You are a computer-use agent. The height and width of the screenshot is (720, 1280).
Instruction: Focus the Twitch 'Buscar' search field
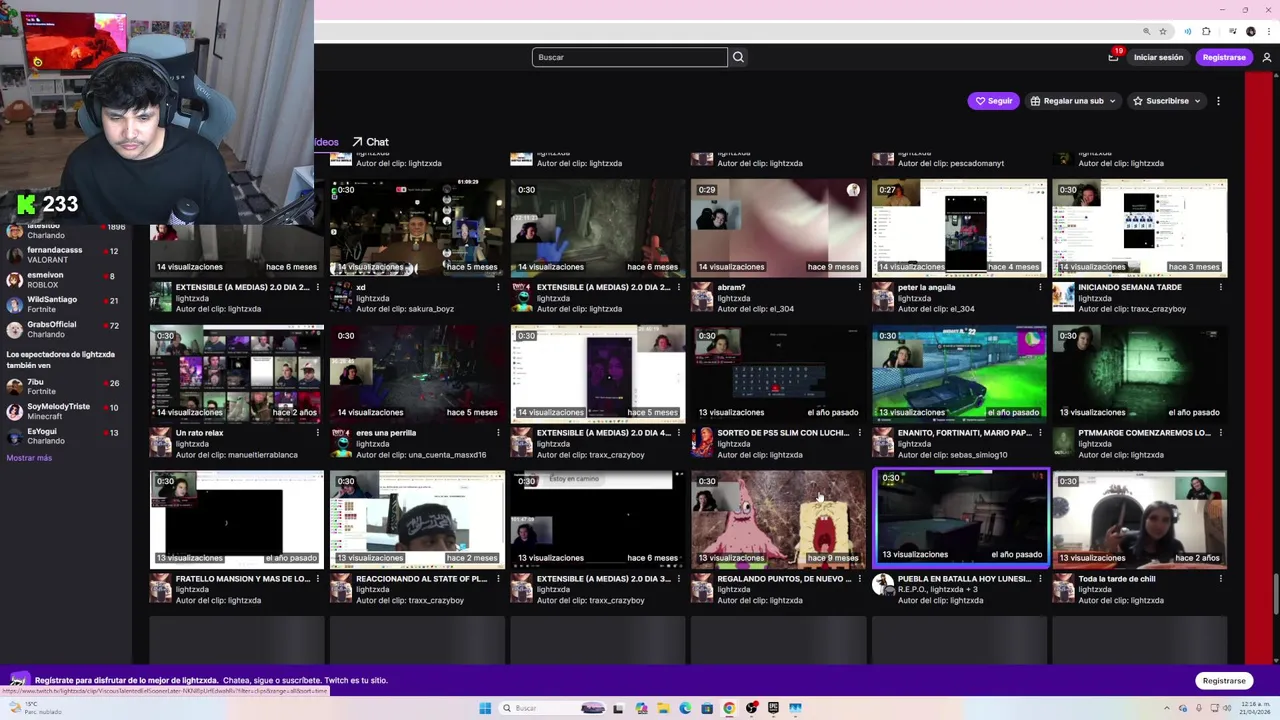630,57
